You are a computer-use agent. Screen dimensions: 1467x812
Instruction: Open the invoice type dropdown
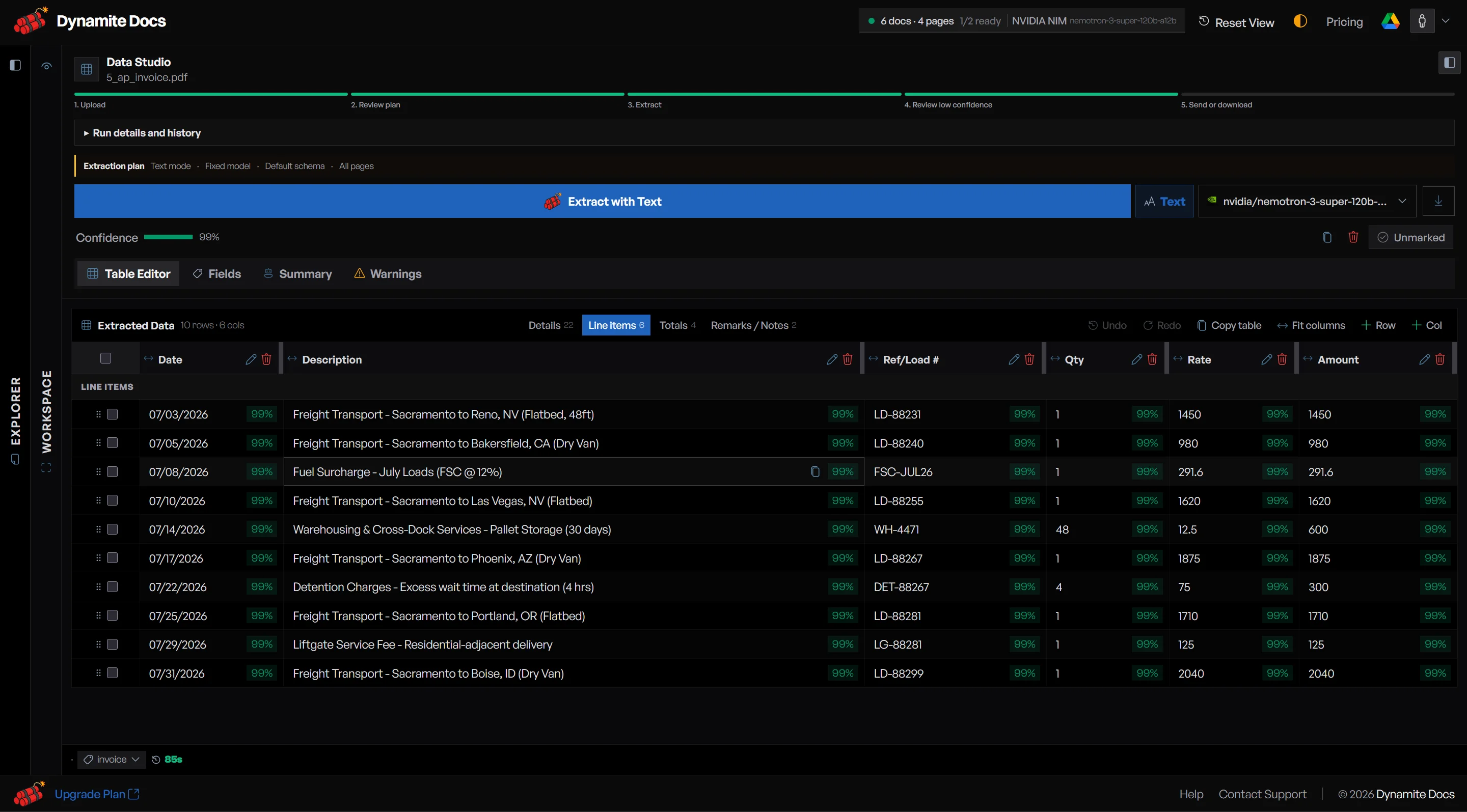(112, 760)
